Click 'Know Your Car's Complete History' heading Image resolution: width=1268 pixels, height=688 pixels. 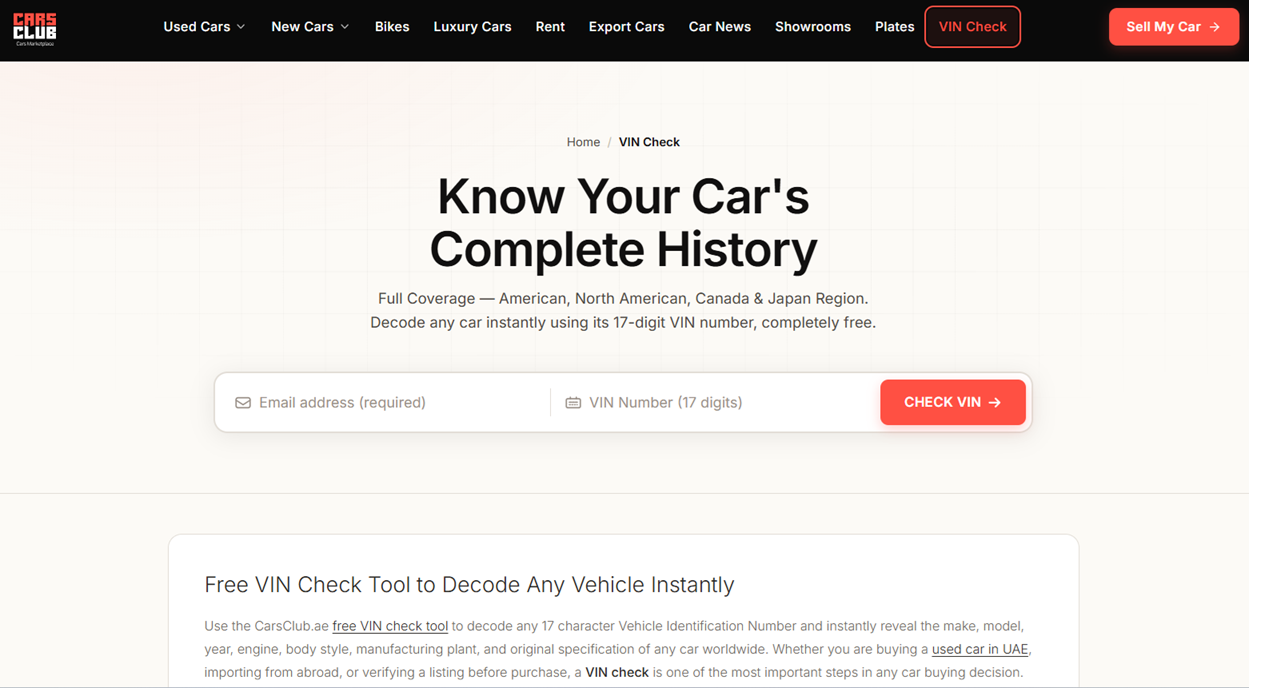coord(623,223)
